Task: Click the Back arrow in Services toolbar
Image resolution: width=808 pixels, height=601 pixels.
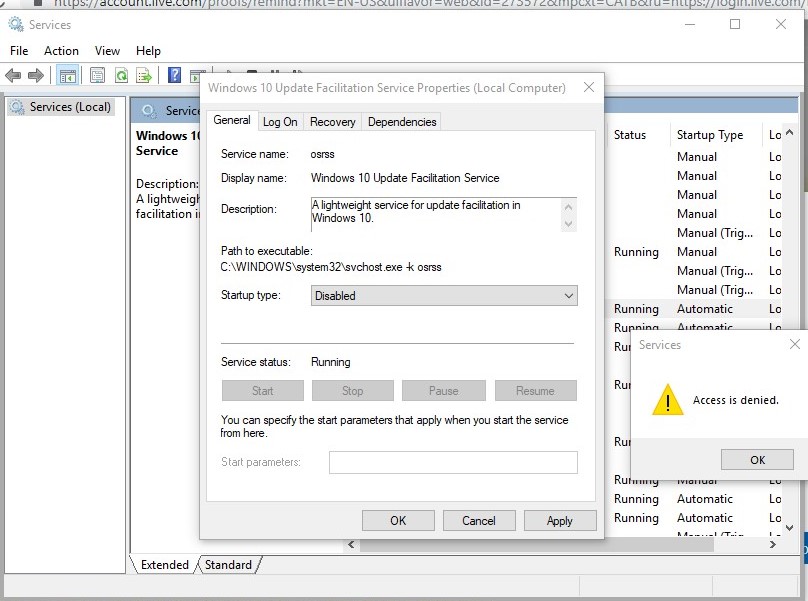Action: point(13,76)
